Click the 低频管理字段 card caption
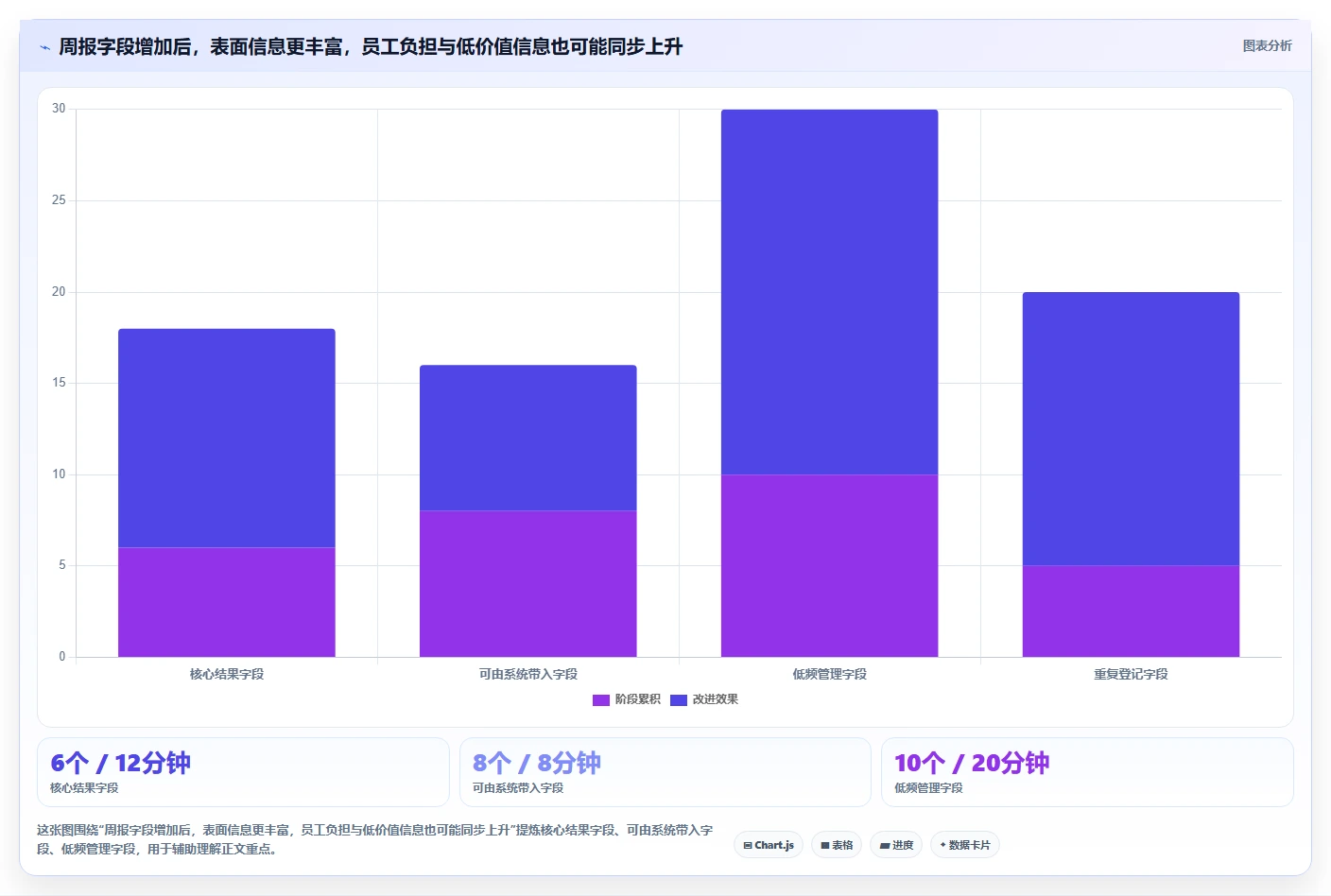The height and width of the screenshot is (896, 1331). tap(928, 788)
